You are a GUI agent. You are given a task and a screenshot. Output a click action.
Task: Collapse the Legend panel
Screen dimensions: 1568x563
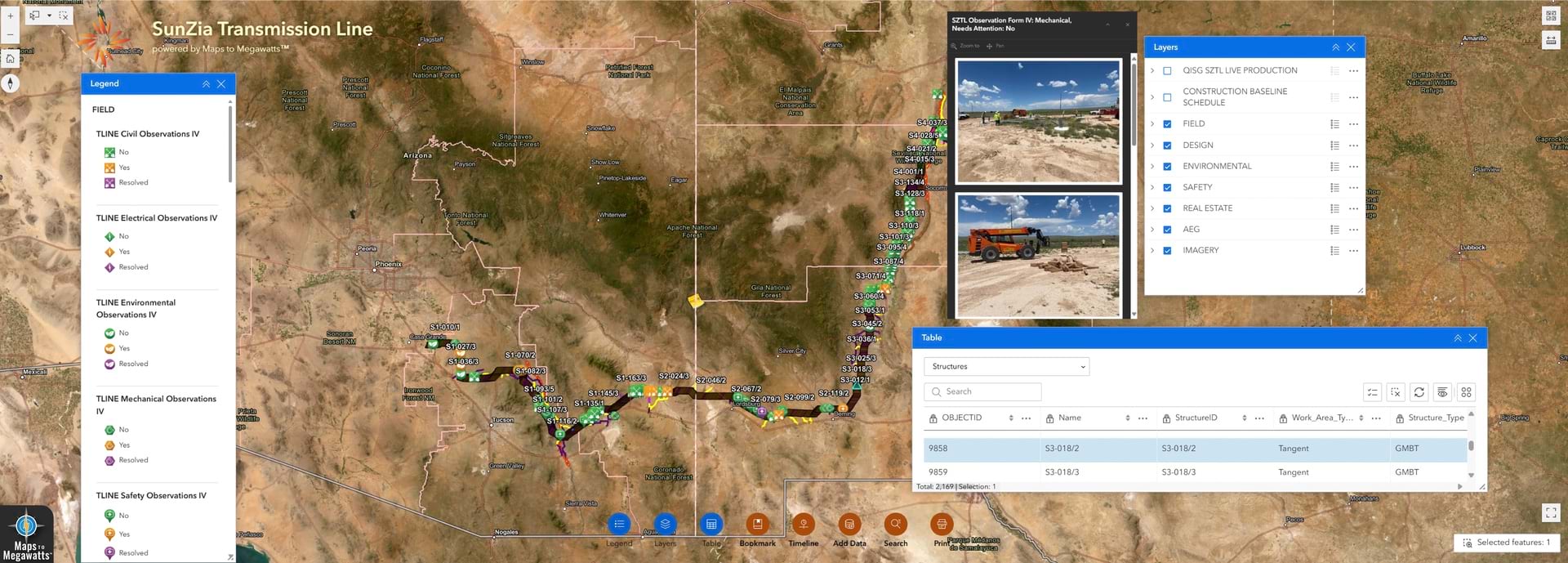(x=206, y=84)
